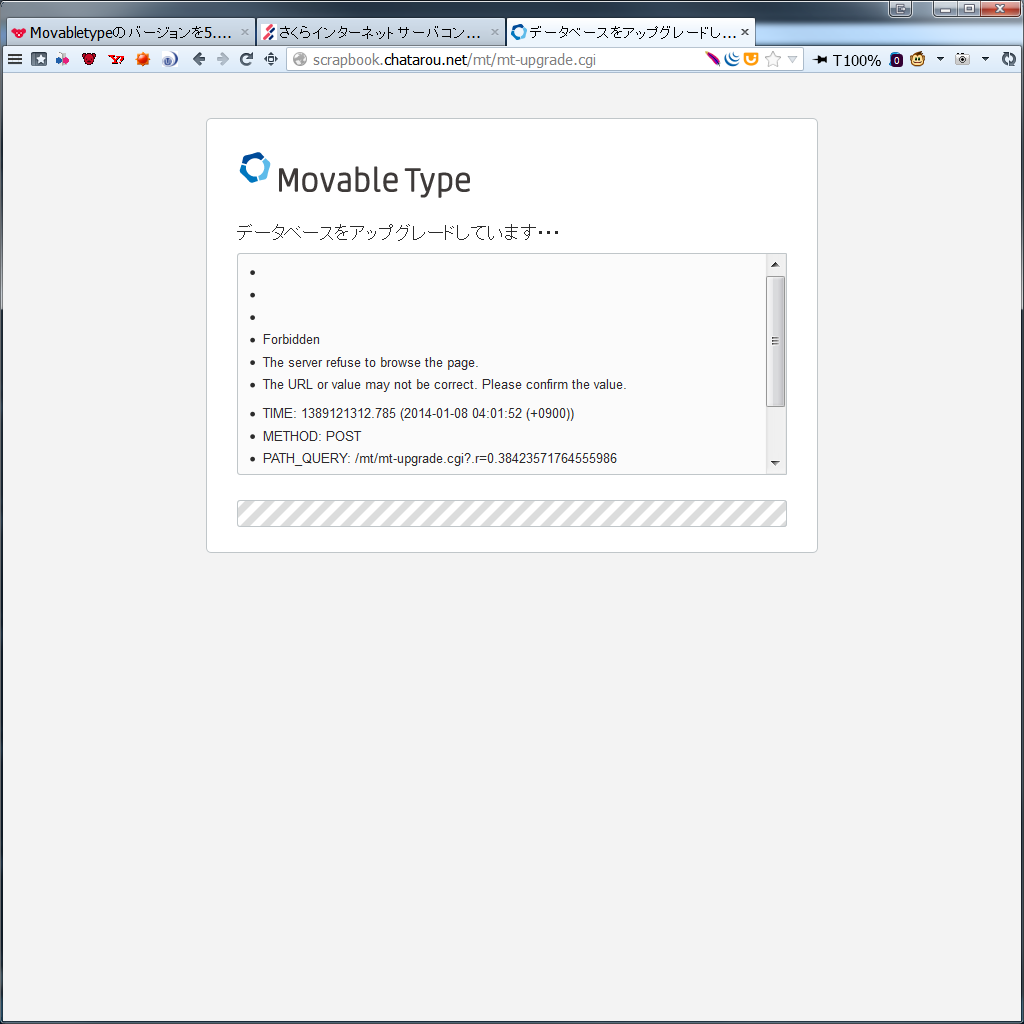1024x1024 pixels.
Task: Click the jQuery swirl icon in address bar
Action: [732, 59]
